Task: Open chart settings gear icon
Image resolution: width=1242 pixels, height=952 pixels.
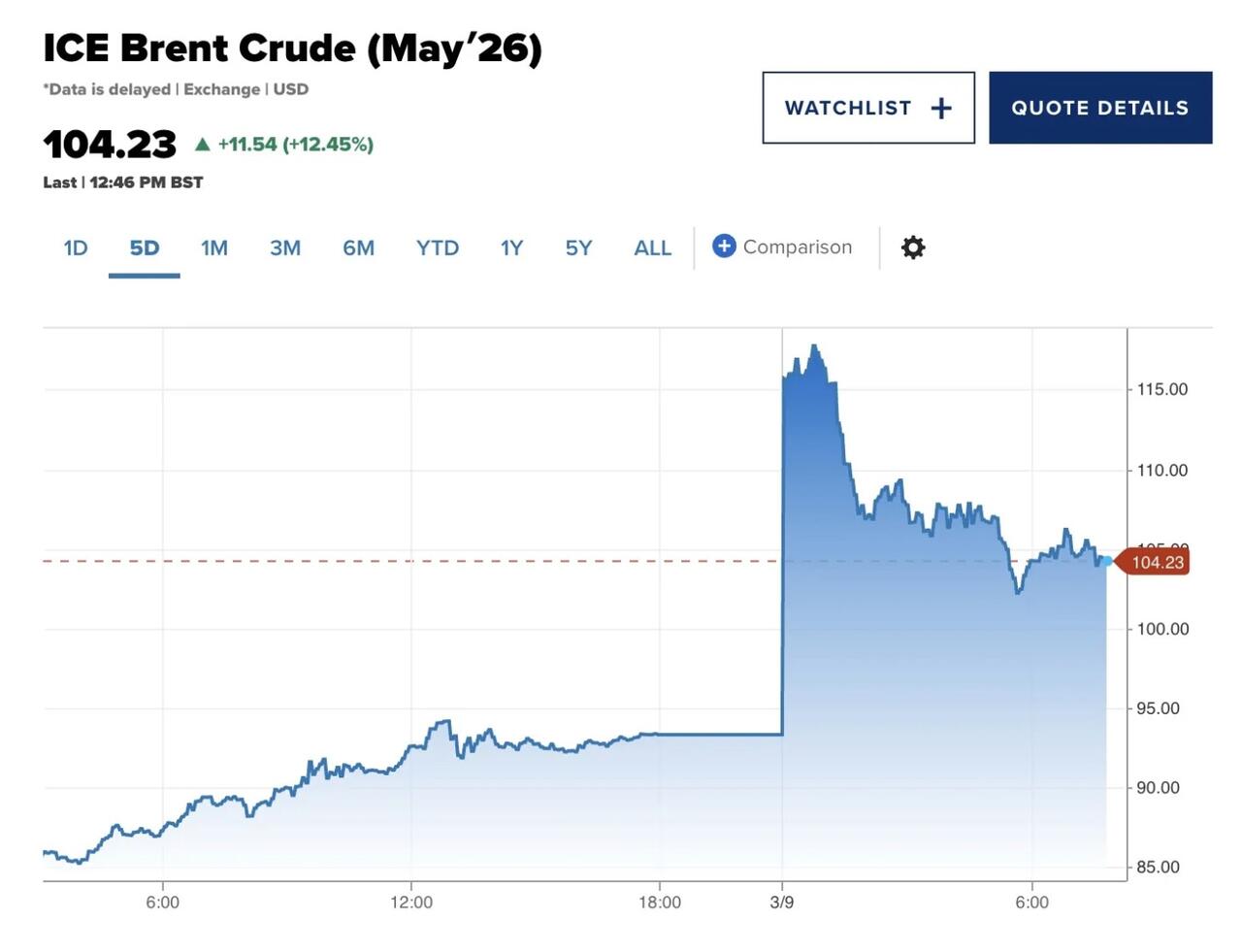Action: pos(913,247)
